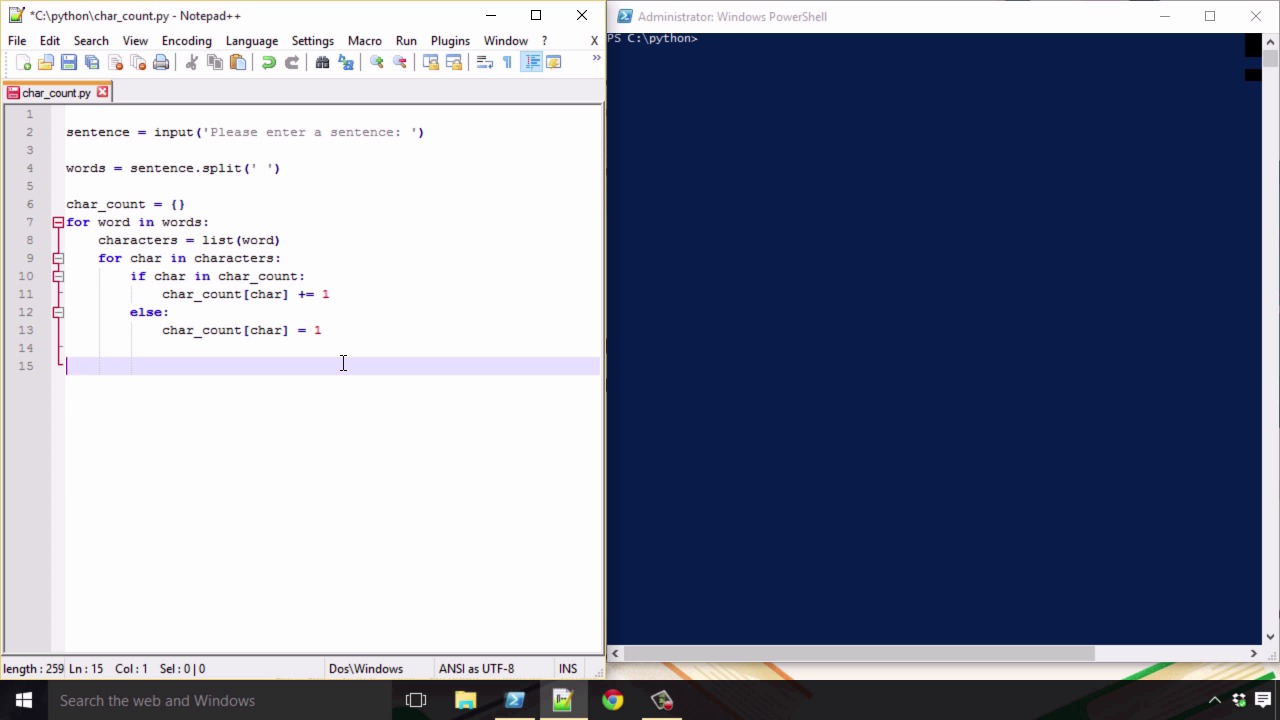This screenshot has height=720, width=1280.
Task: Click the Print toolbar icon
Action: tap(161, 62)
